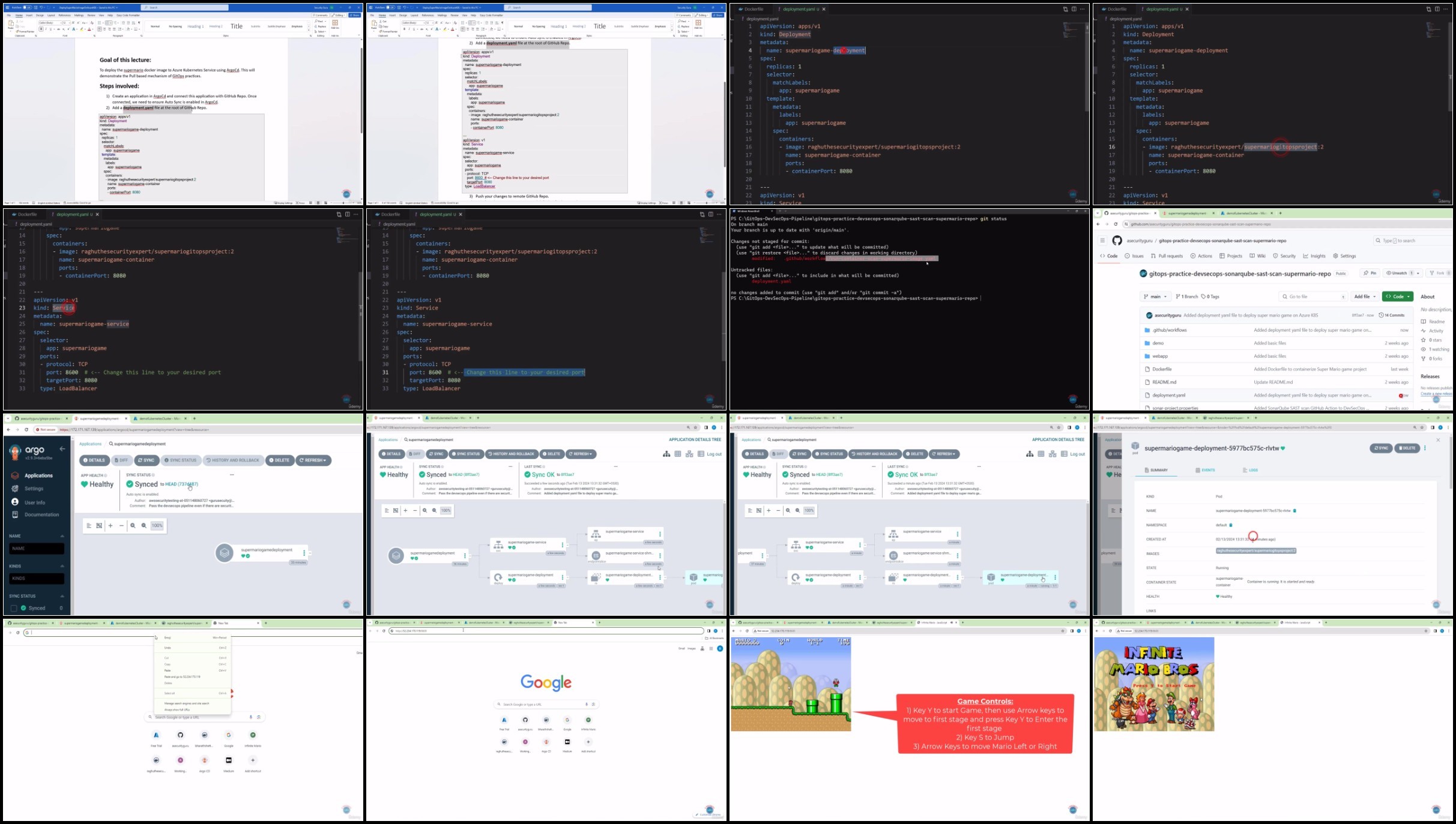
Task: Close the pod details panel
Action: [x=1438, y=440]
